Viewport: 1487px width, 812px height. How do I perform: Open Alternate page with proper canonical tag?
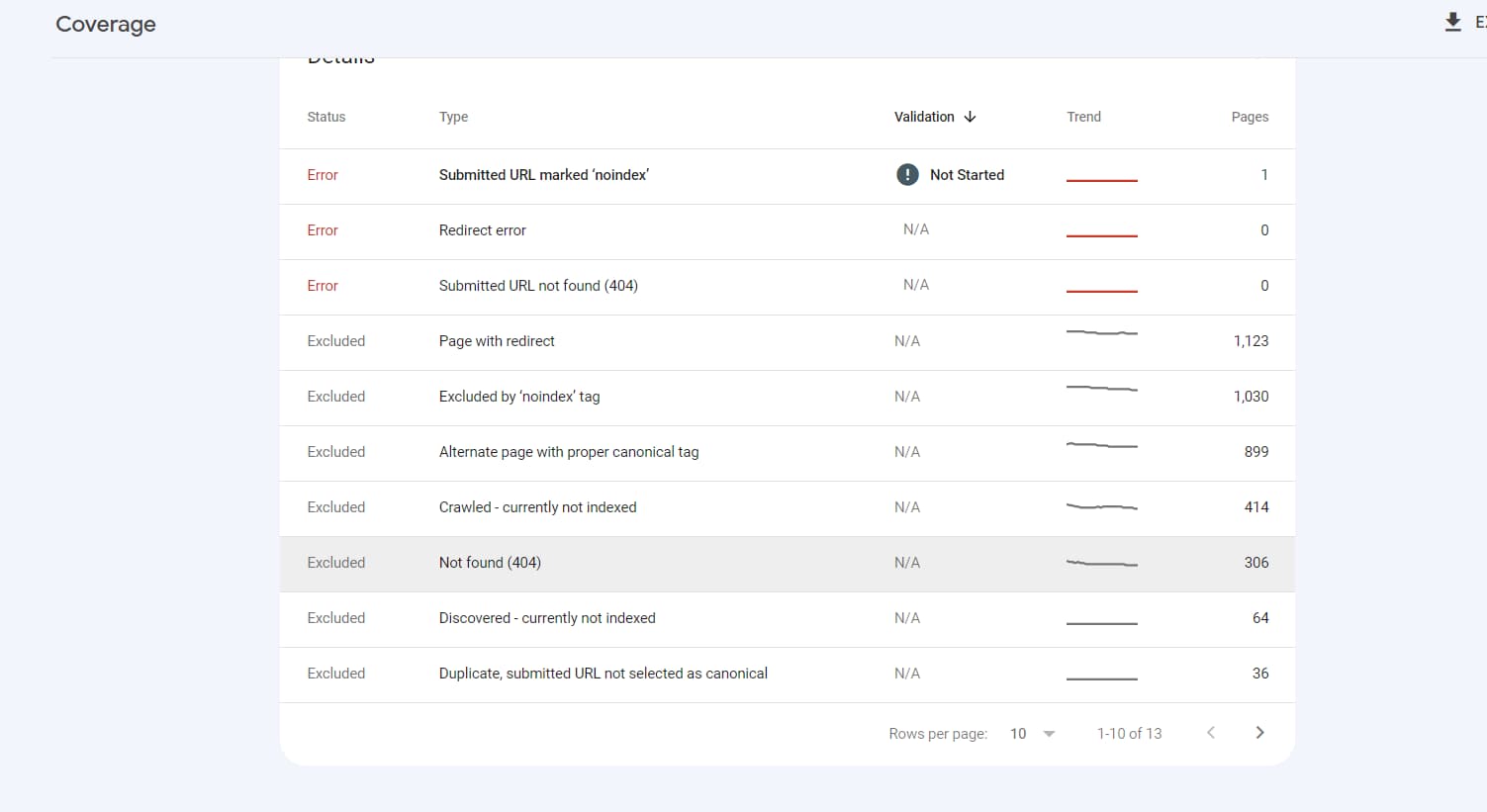787,453
